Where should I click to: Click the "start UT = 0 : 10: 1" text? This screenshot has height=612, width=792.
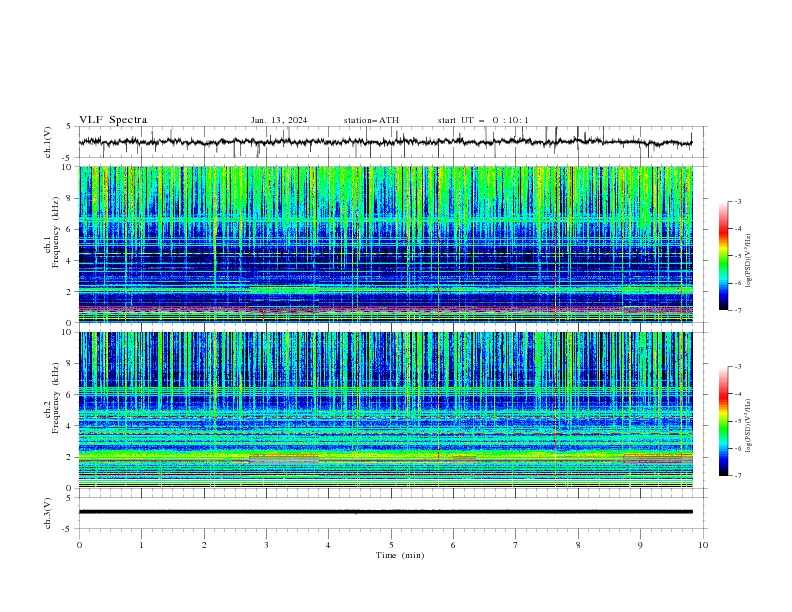(x=483, y=120)
